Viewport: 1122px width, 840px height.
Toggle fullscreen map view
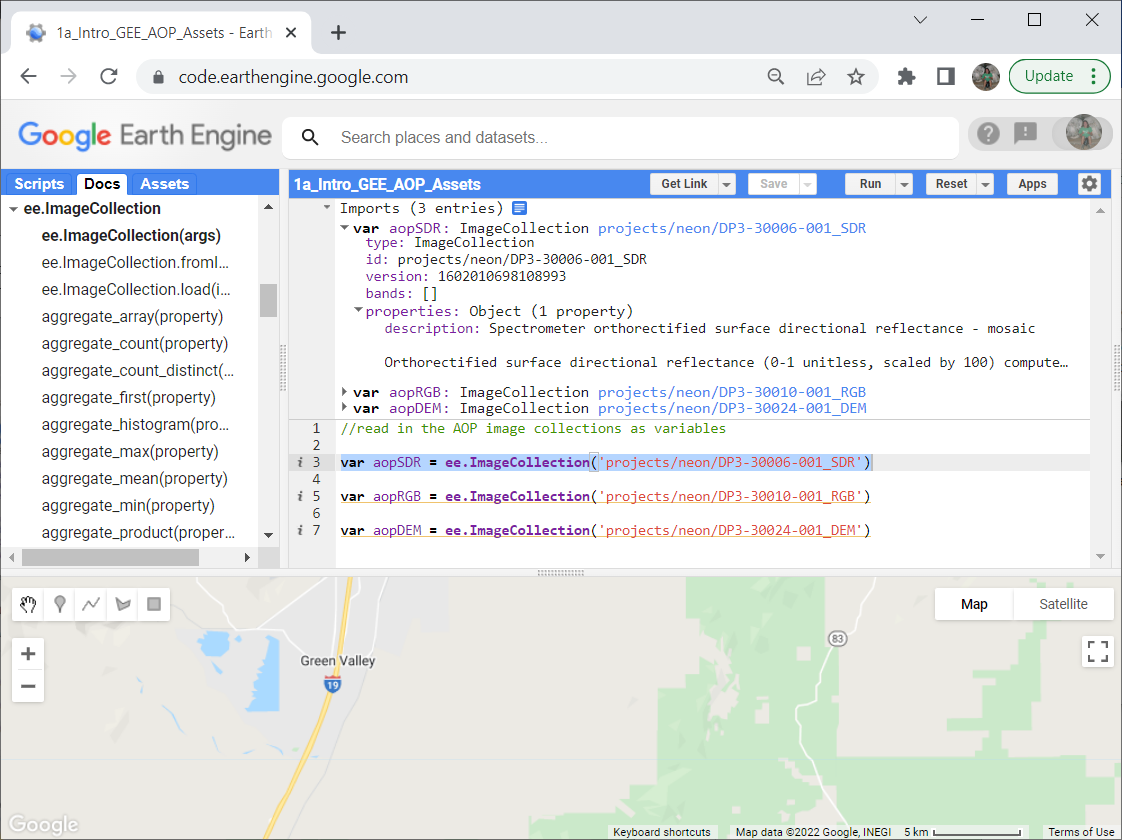tap(1098, 652)
